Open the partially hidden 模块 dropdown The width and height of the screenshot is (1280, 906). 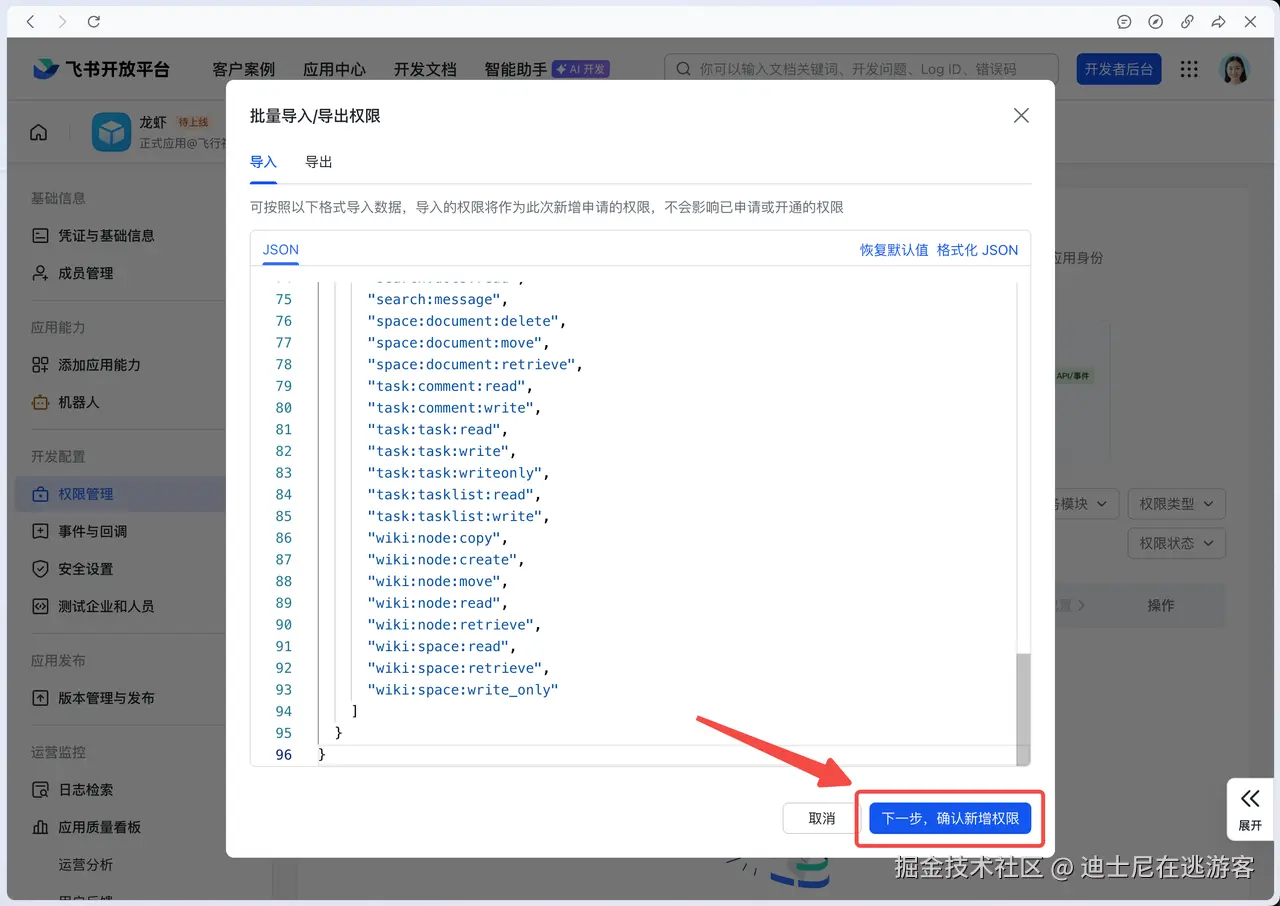(x=1086, y=504)
